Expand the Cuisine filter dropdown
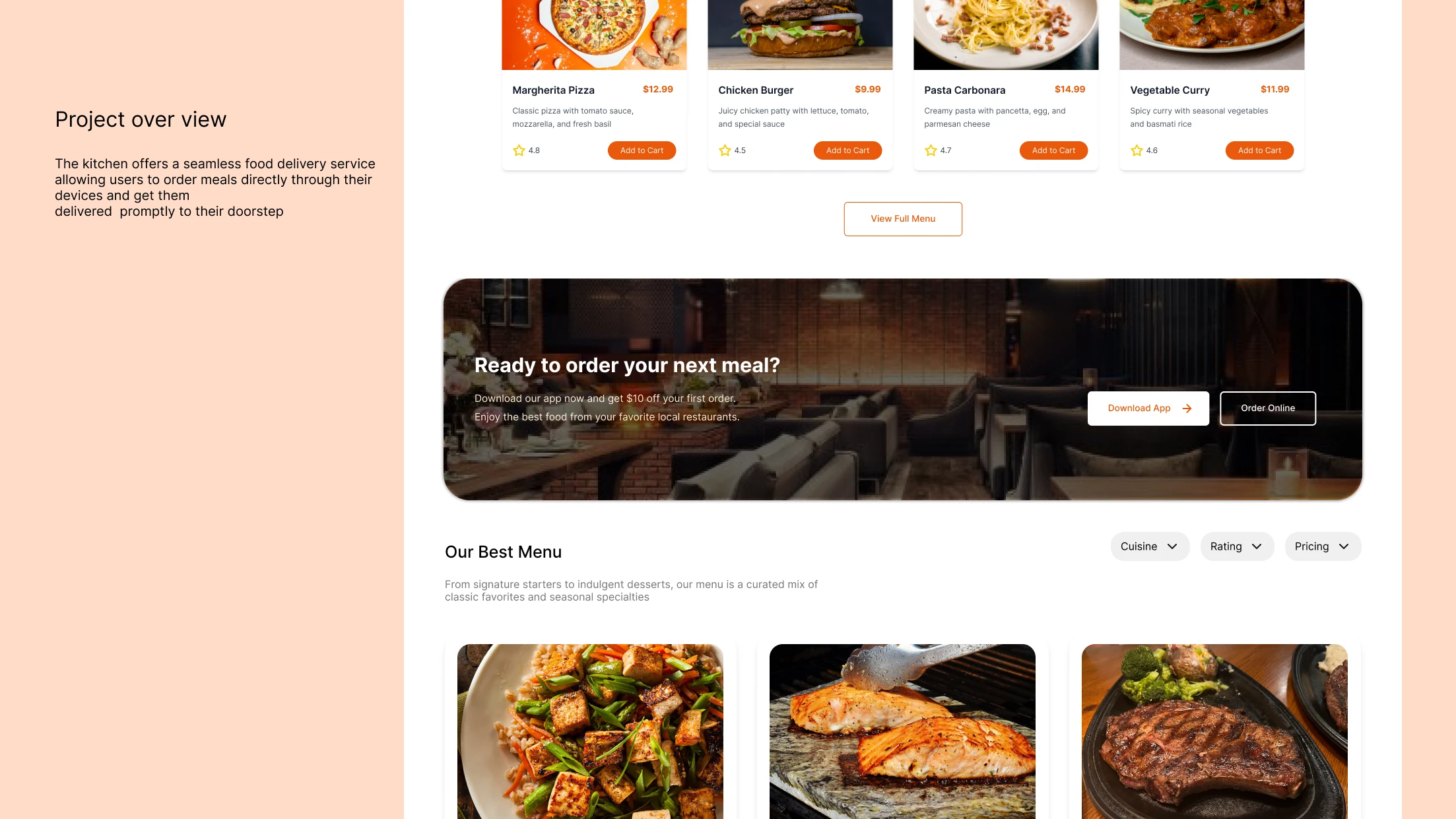Image resolution: width=1456 pixels, height=819 pixels. tap(1150, 546)
